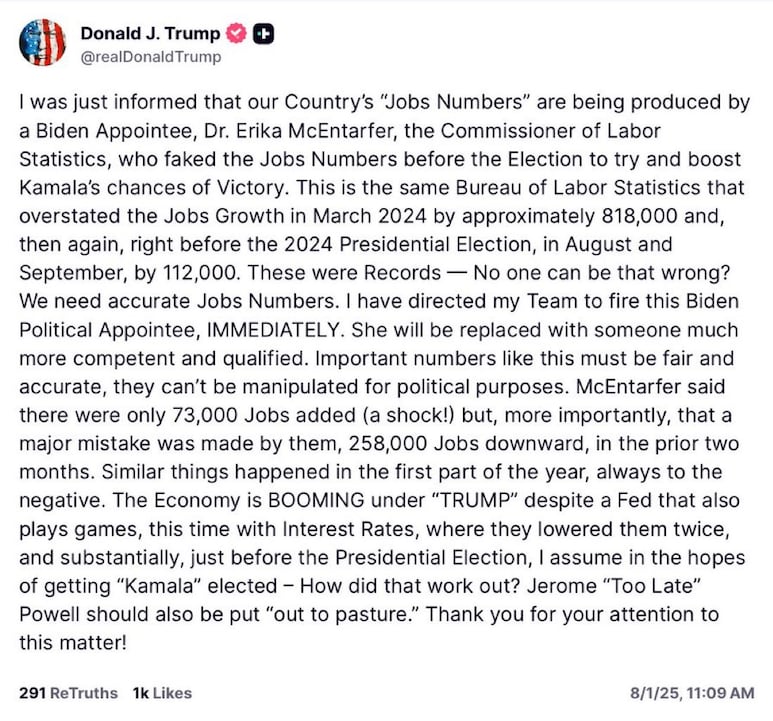View the 1k Likes list

[x=162, y=693]
